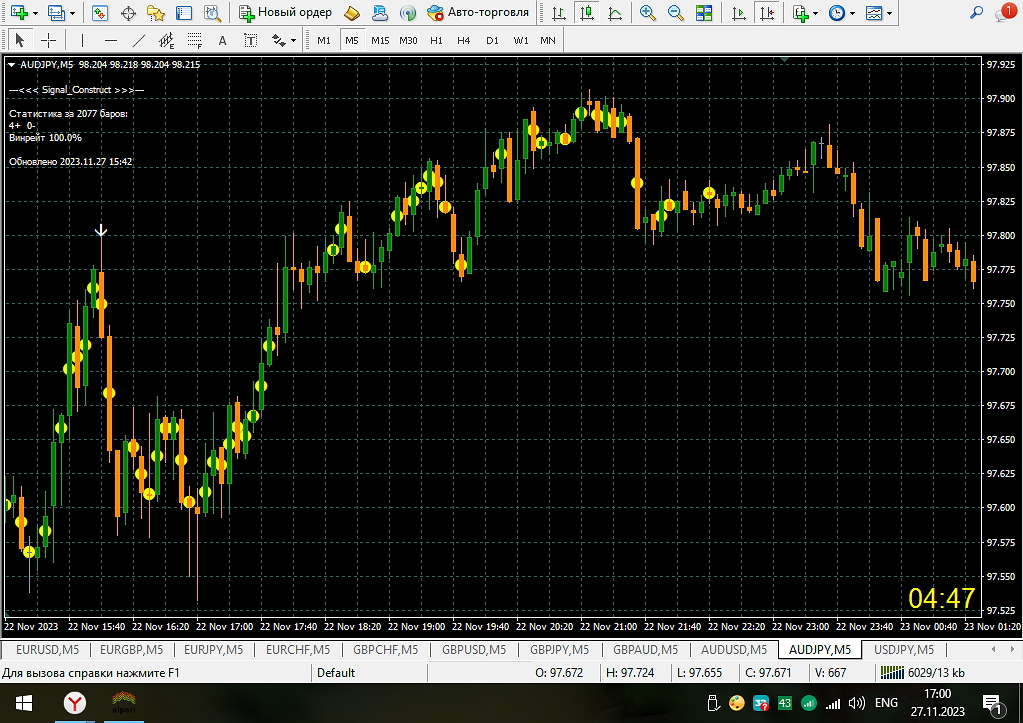Open the Strategy Tester magnifier icon
1023x723 pixels.
click(x=212, y=12)
